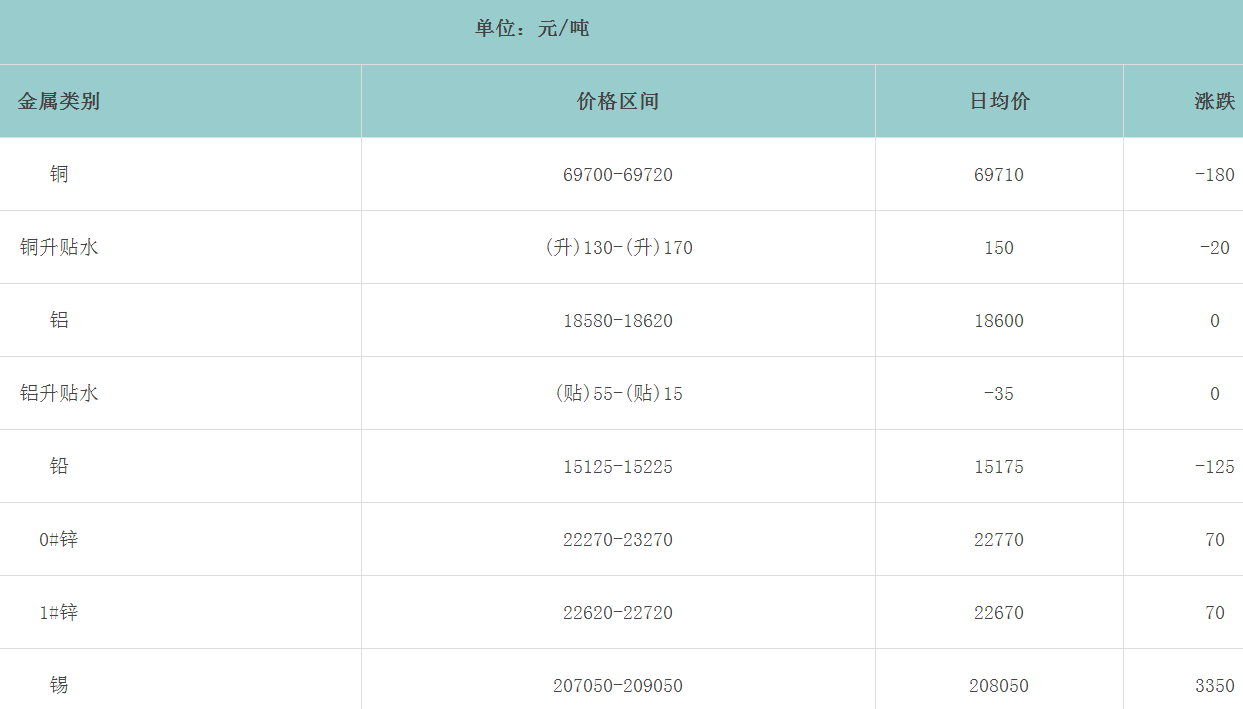Select the 铝 row label

point(59,320)
